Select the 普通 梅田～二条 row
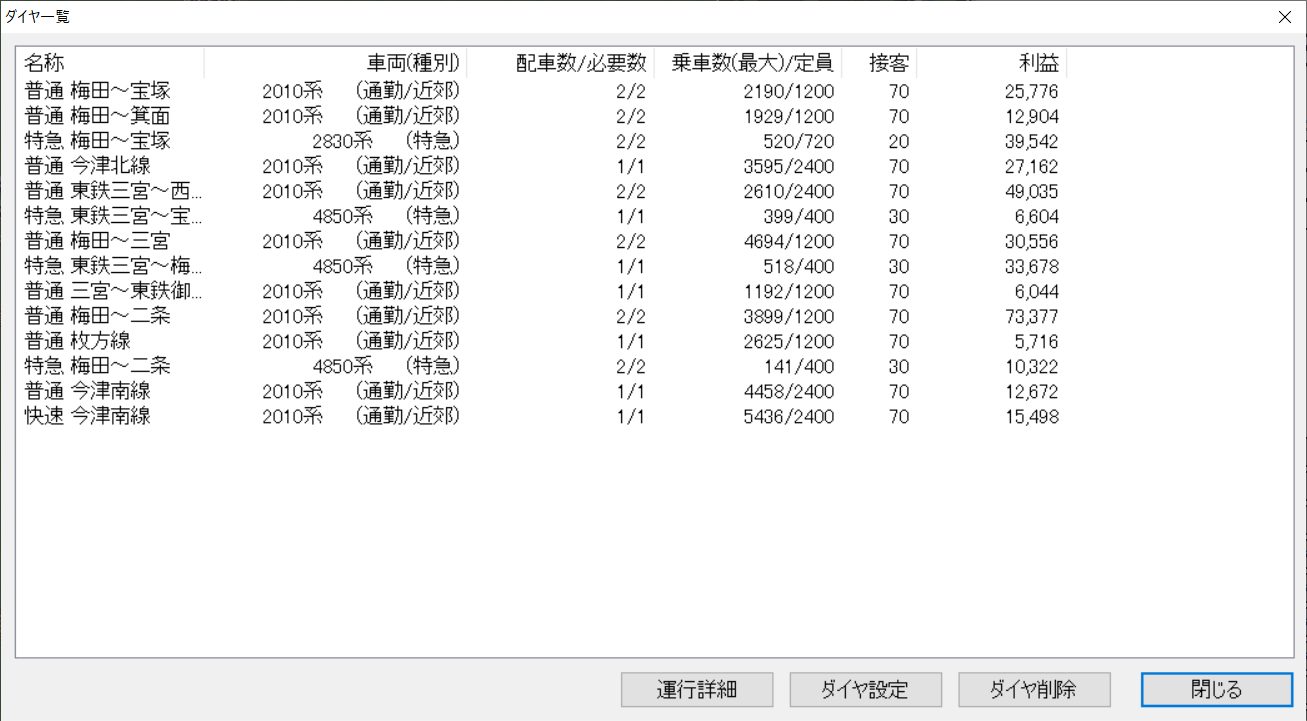 [x=98, y=316]
